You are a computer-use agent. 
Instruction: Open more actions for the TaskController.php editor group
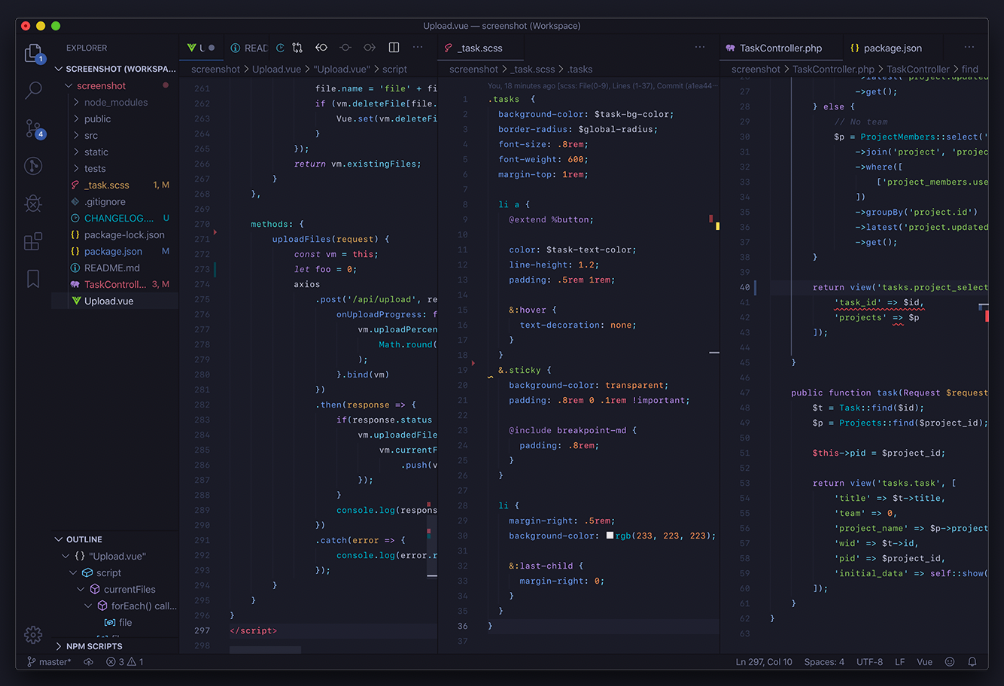[x=969, y=47]
